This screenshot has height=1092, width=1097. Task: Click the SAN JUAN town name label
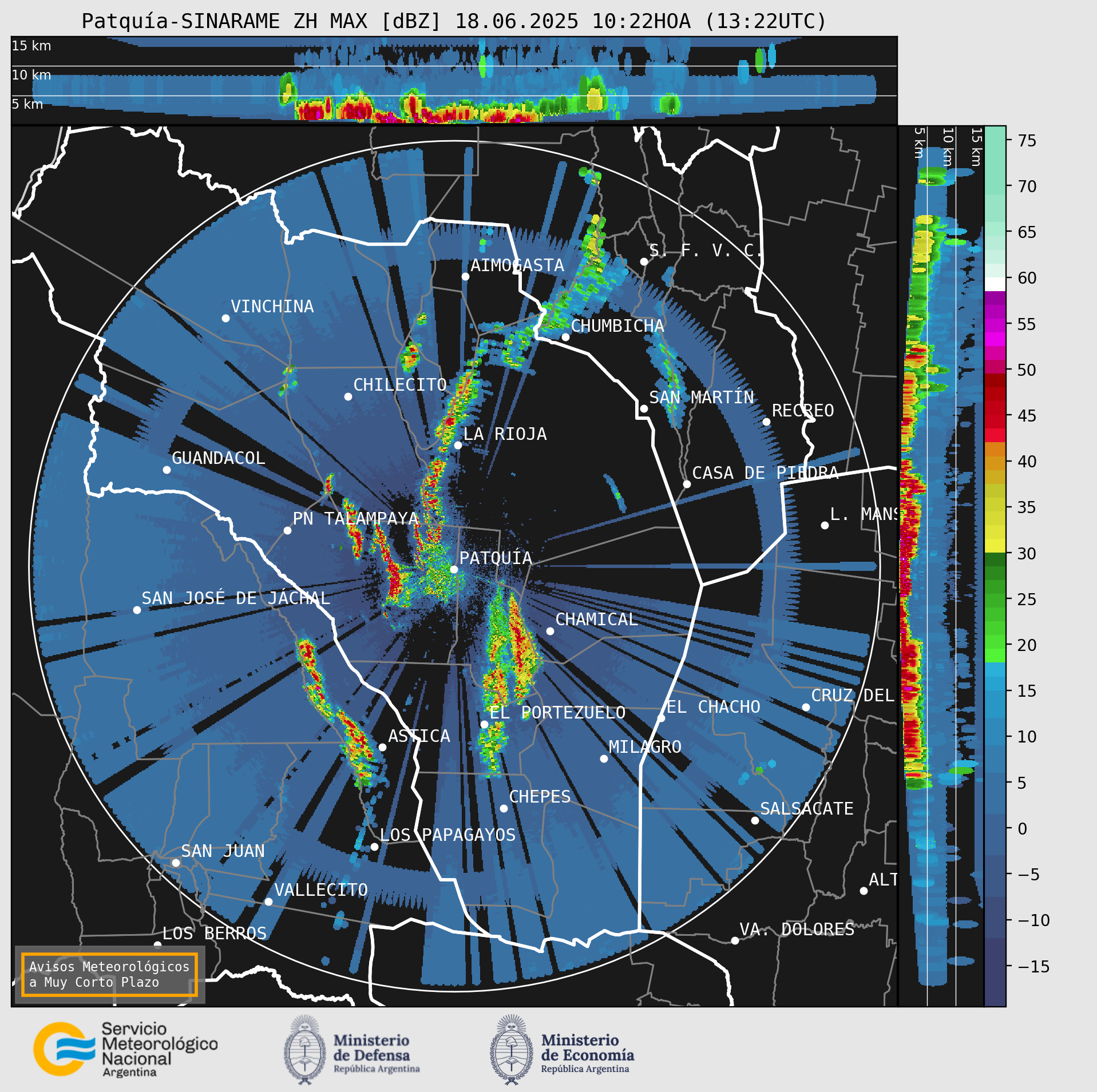[223, 851]
